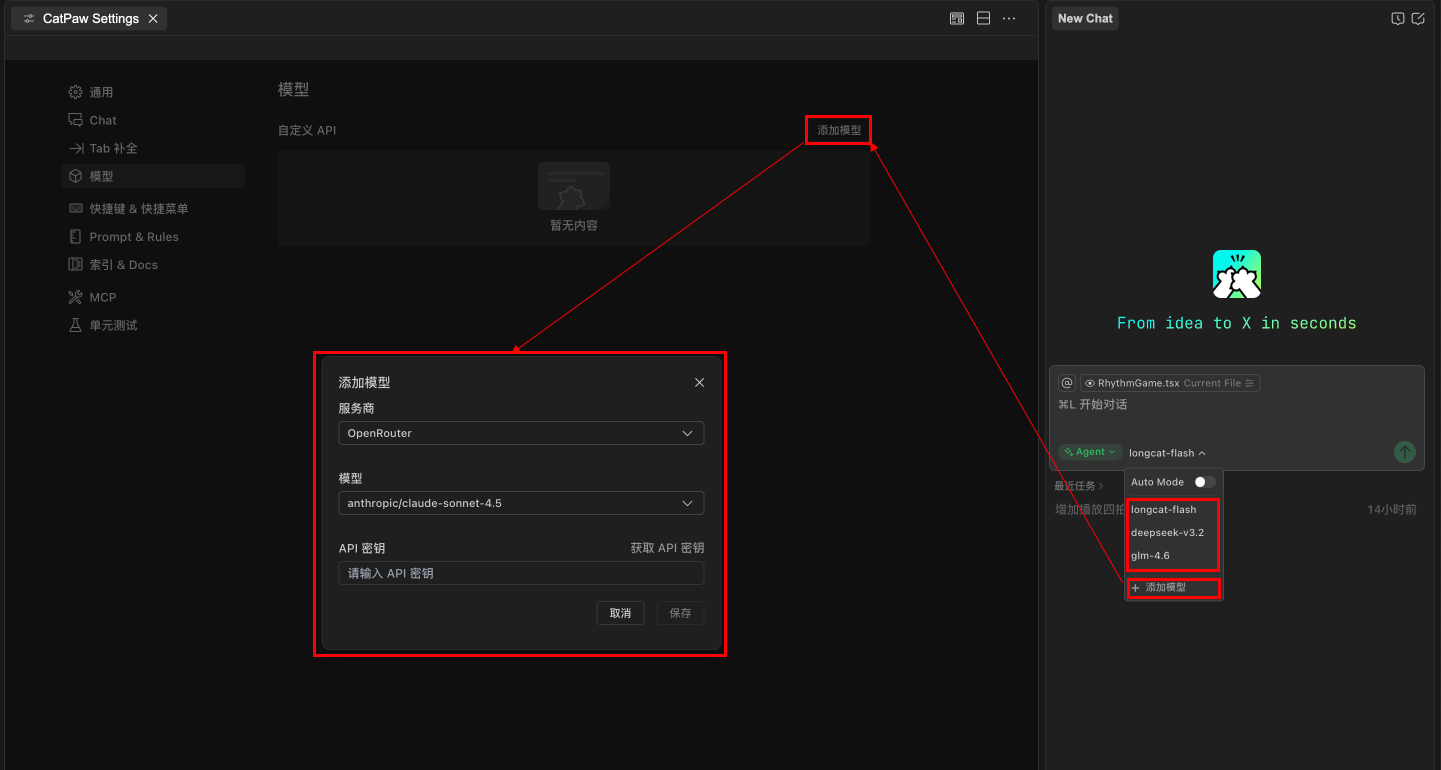The image size is (1441, 770).
Task: Expand the 服务商 OpenRouter dropdown
Action: [x=521, y=433]
